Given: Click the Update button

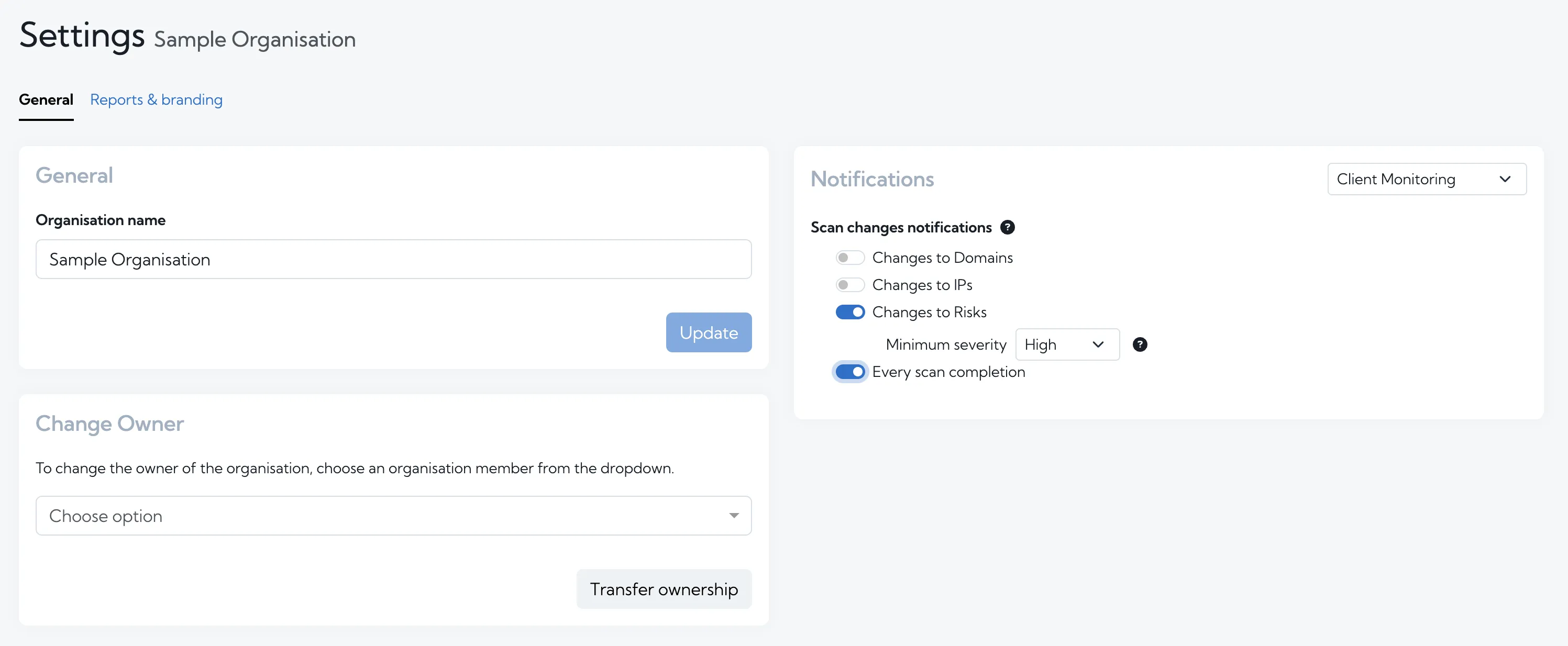Looking at the screenshot, I should click(709, 333).
